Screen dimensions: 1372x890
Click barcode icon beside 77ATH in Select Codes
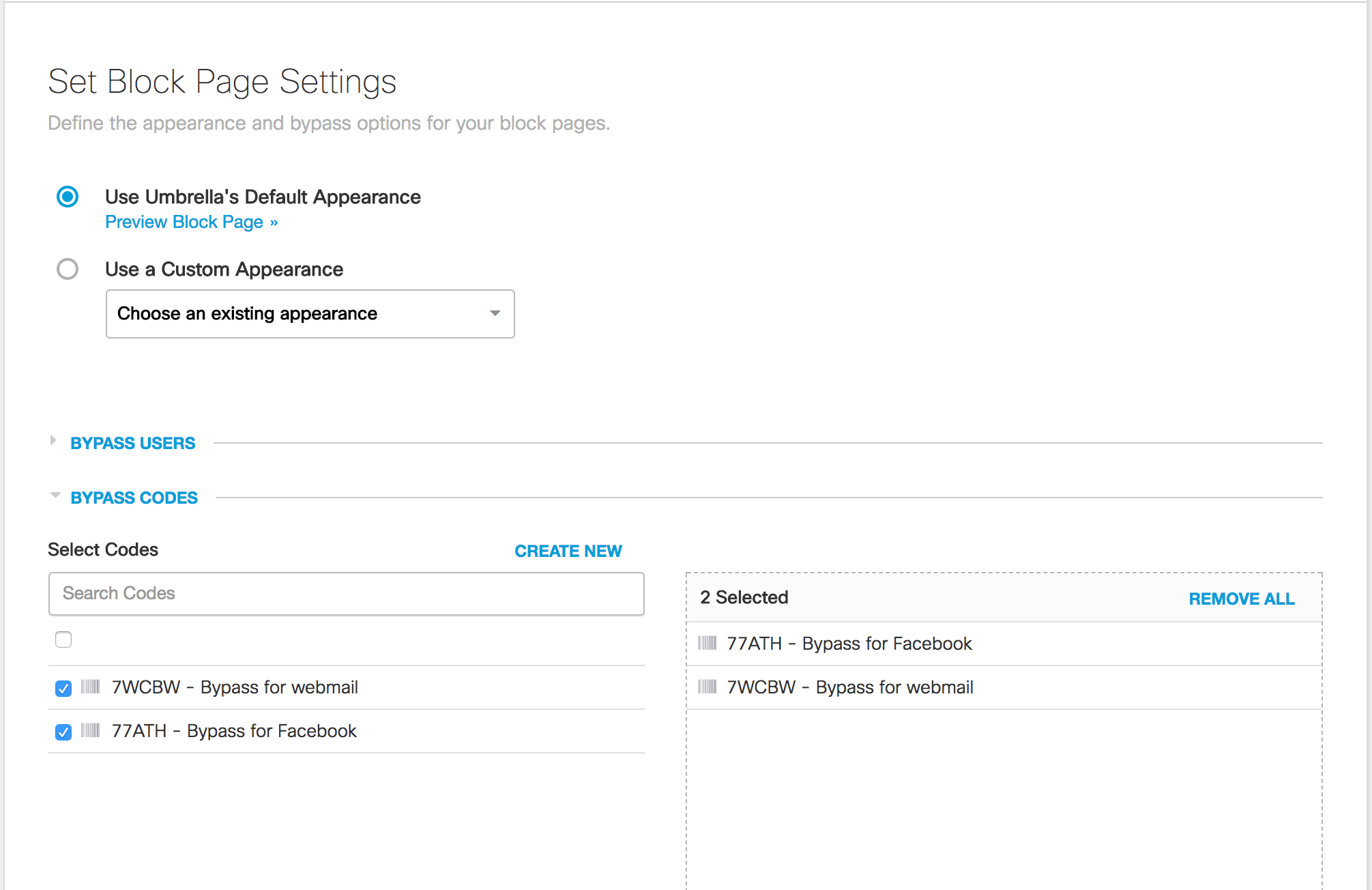pyautogui.click(x=91, y=730)
